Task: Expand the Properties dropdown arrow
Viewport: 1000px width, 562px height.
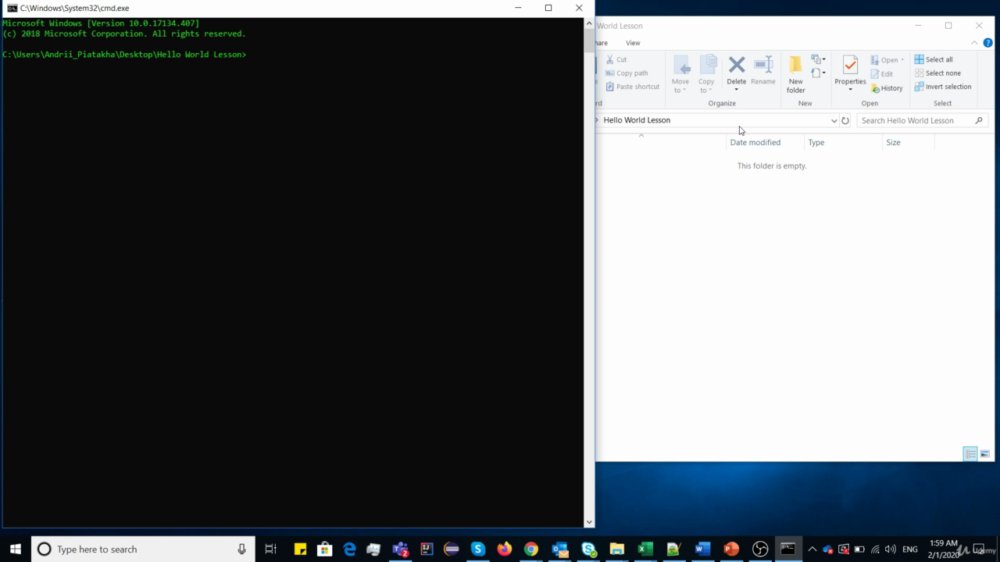Action: [850, 90]
